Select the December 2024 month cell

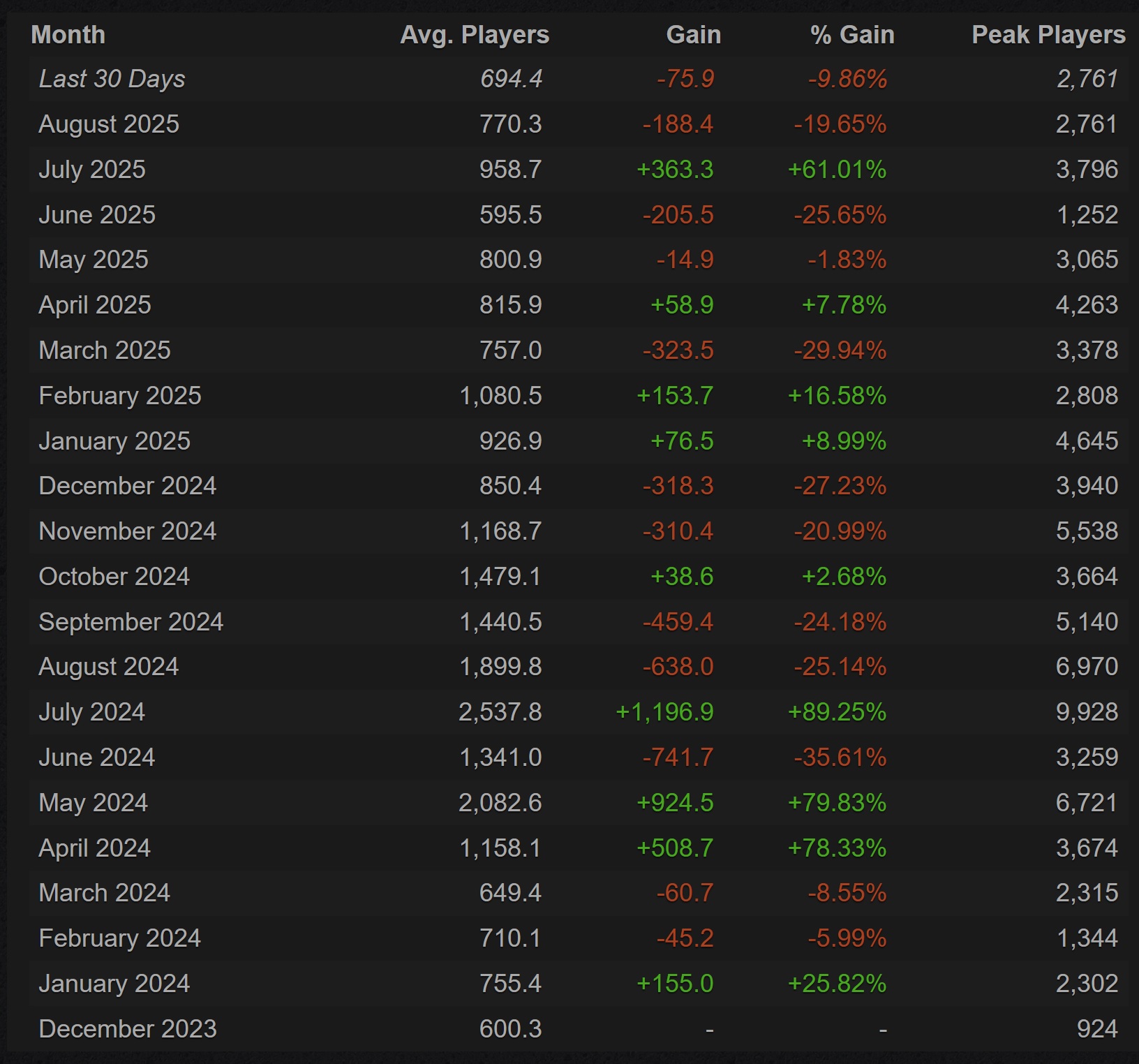pyautogui.click(x=128, y=486)
